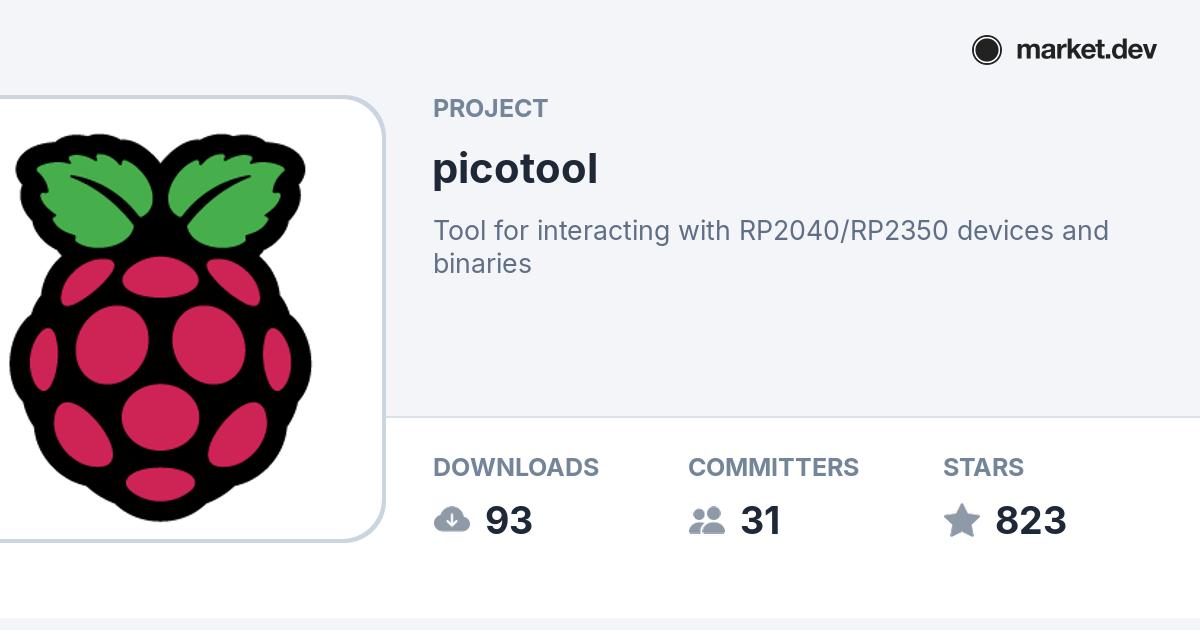Click the Raspberry Pi logo image
This screenshot has height=630, width=1200.
[x=160, y=328]
